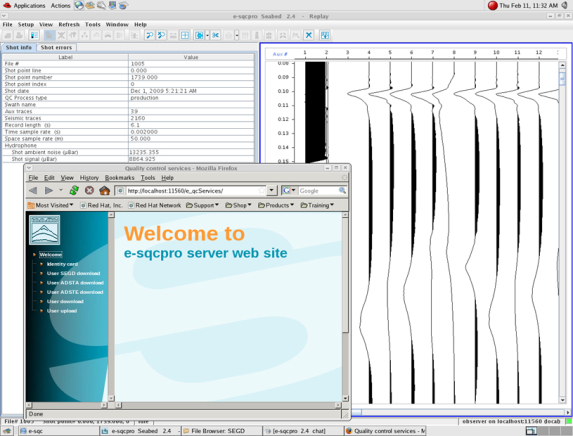The height and width of the screenshot is (436, 573).
Task: Open the URL bar history dropdown
Action: (271, 190)
